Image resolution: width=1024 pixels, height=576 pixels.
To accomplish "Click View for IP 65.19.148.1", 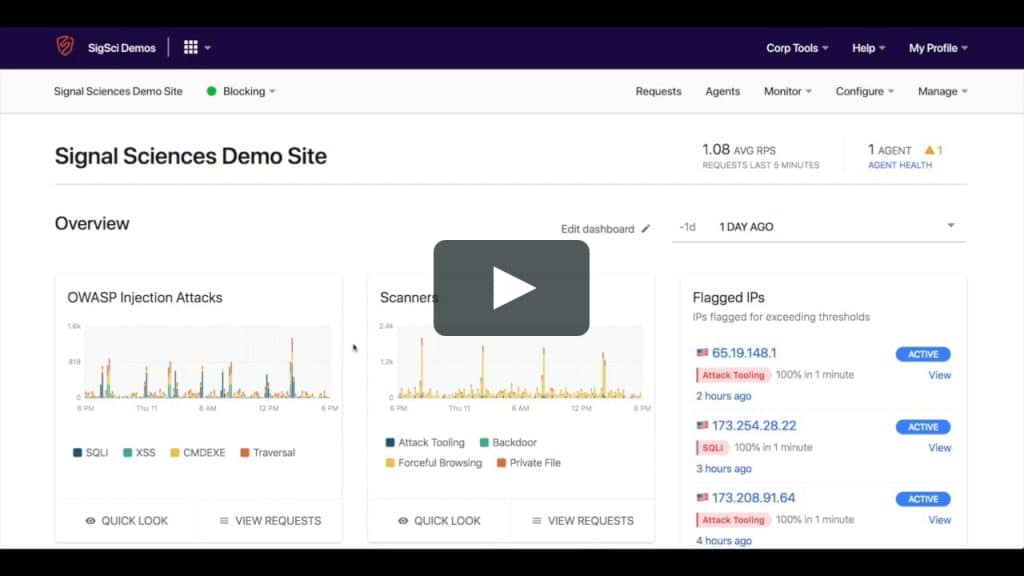I will coord(939,376).
